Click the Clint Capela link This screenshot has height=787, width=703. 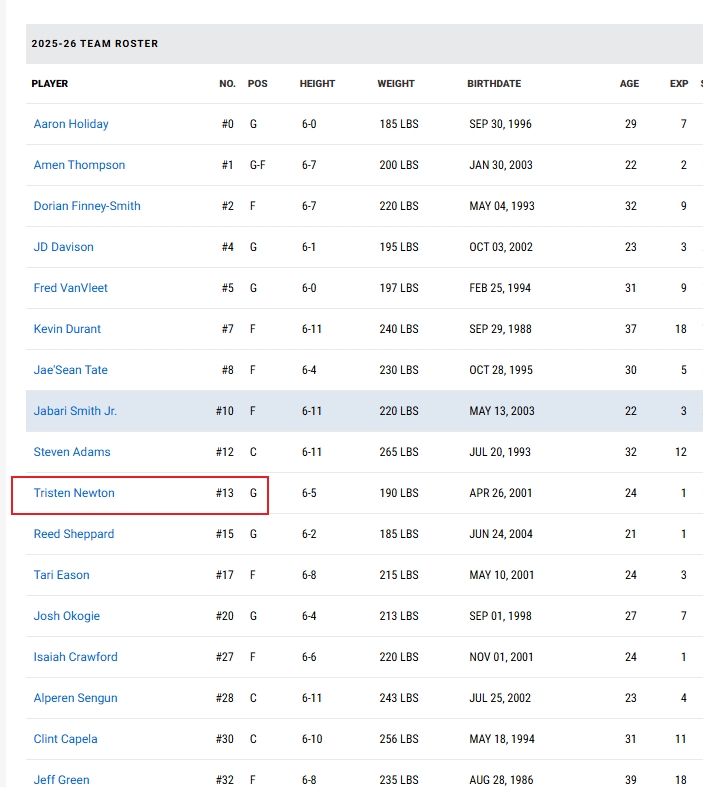tap(66, 739)
